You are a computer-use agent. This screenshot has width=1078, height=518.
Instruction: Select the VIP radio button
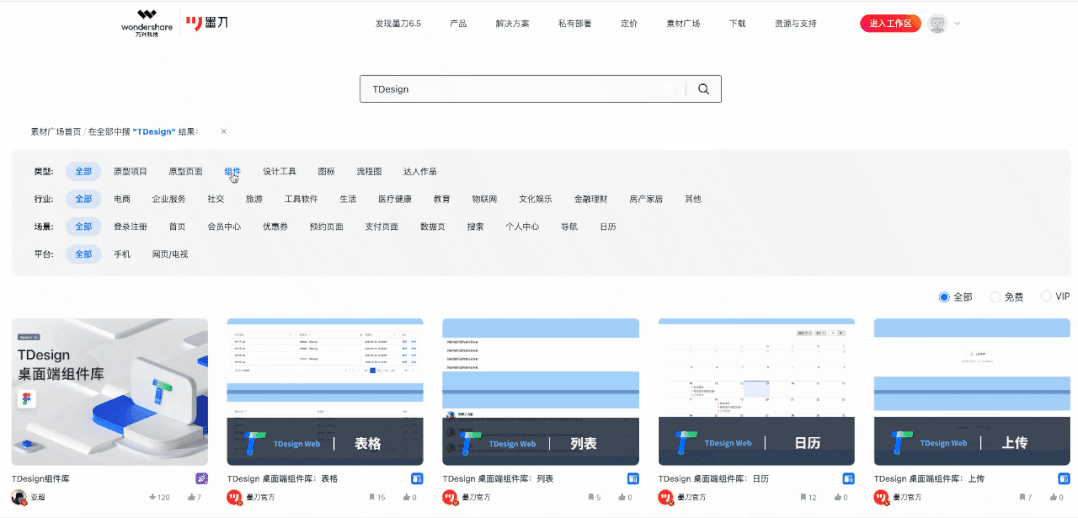point(1046,296)
